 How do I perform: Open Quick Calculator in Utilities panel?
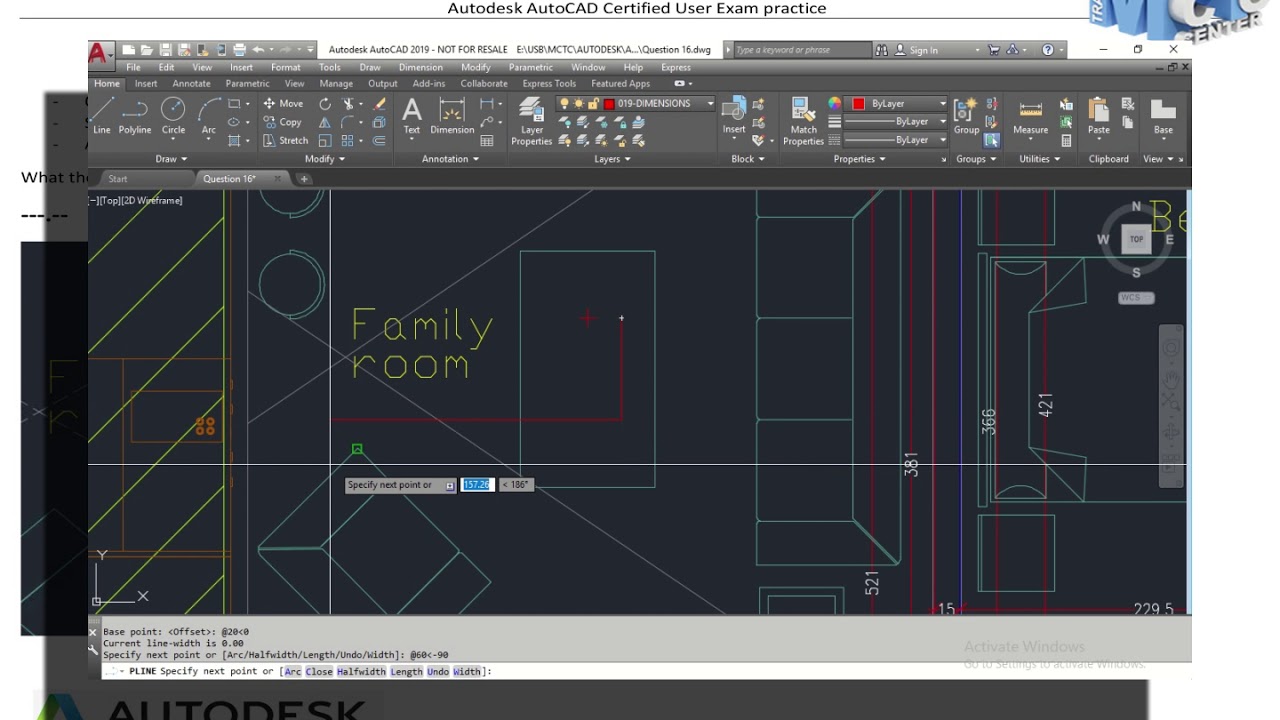click(1066, 141)
